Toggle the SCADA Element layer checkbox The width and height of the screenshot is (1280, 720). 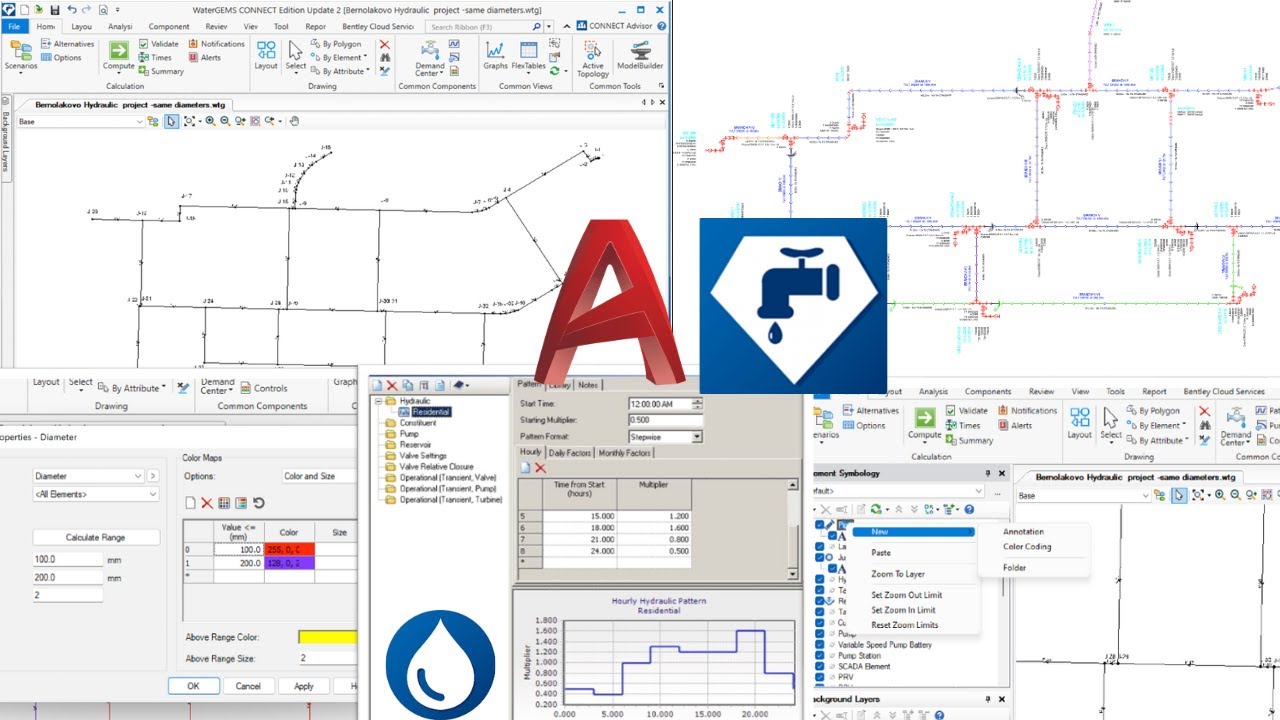820,666
